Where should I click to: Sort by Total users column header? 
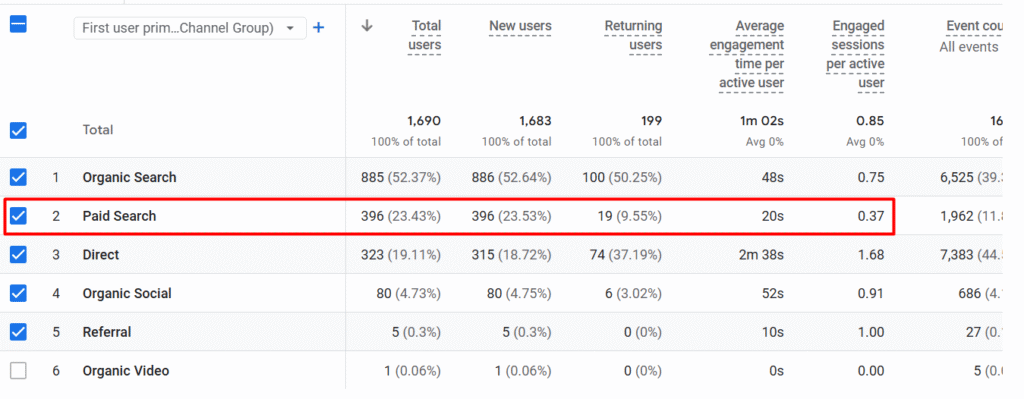[x=425, y=35]
